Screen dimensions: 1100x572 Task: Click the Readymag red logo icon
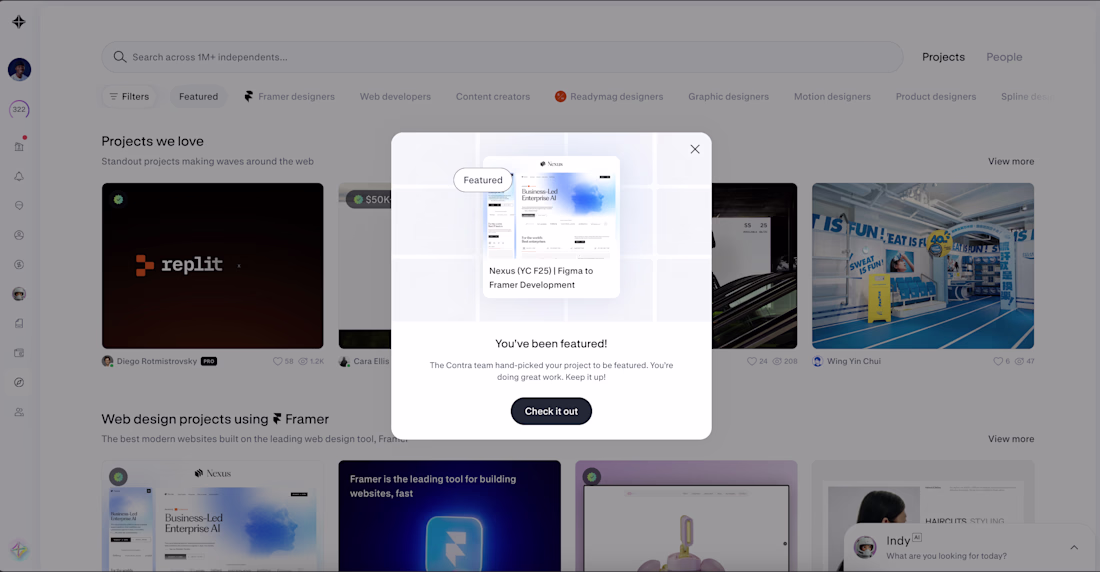click(x=560, y=96)
